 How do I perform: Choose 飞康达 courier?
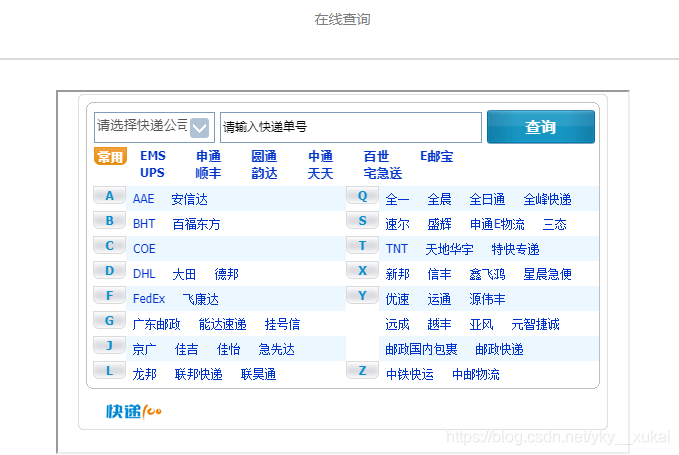click(200, 299)
